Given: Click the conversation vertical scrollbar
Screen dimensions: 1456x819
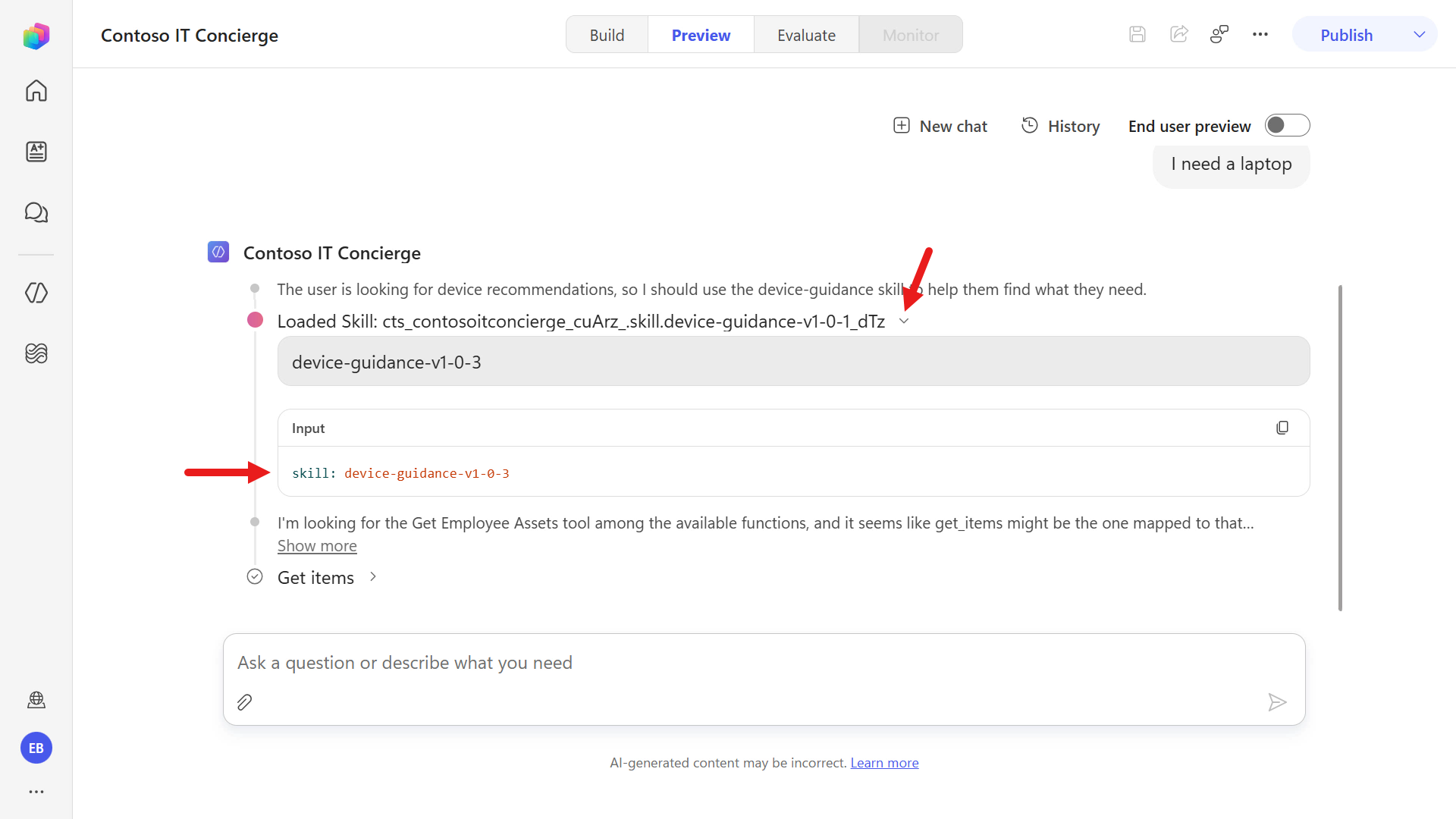Looking at the screenshot, I should click(x=1340, y=447).
